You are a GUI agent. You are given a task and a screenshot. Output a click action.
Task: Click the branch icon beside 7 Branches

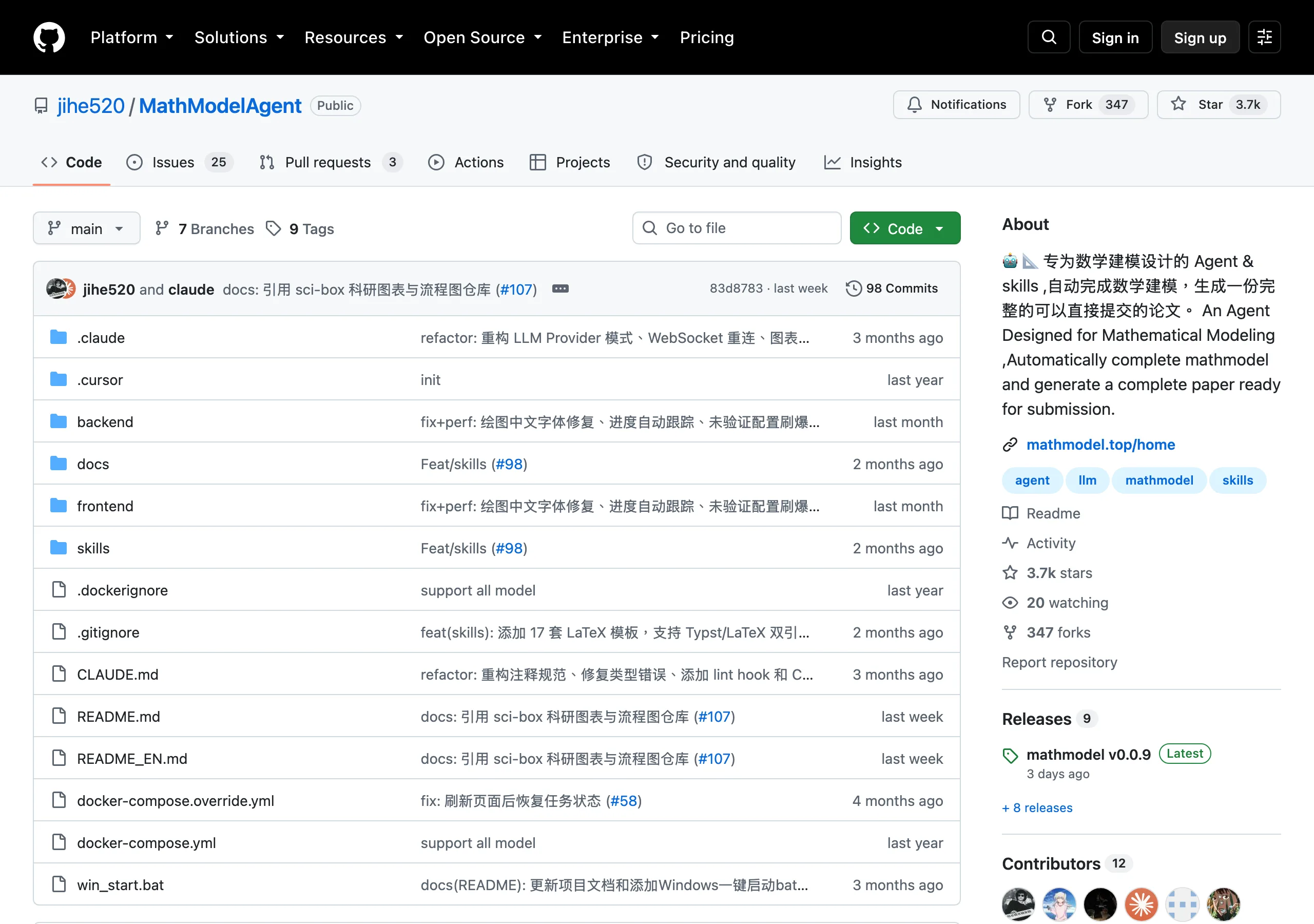click(162, 228)
